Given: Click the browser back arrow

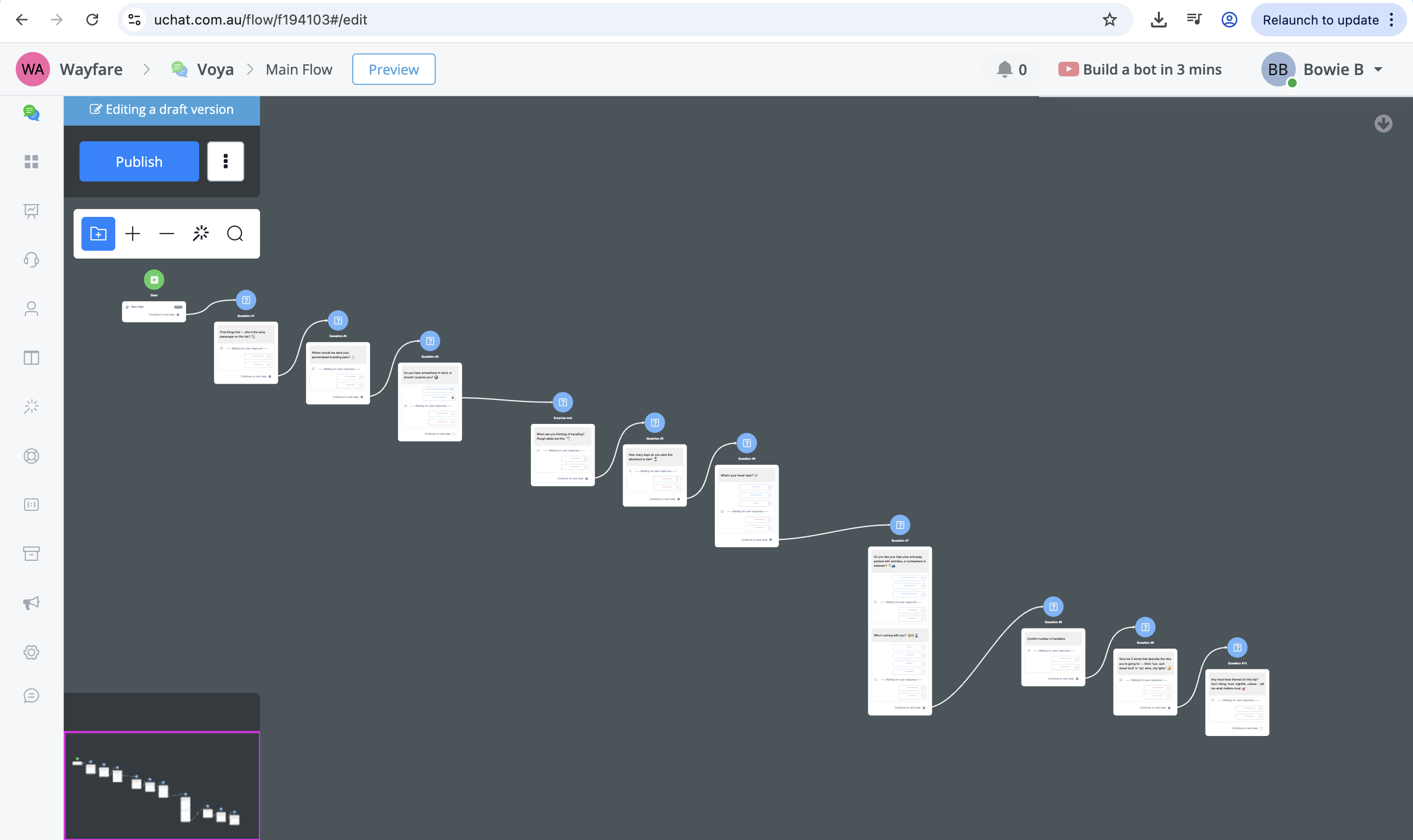Looking at the screenshot, I should click(22, 20).
